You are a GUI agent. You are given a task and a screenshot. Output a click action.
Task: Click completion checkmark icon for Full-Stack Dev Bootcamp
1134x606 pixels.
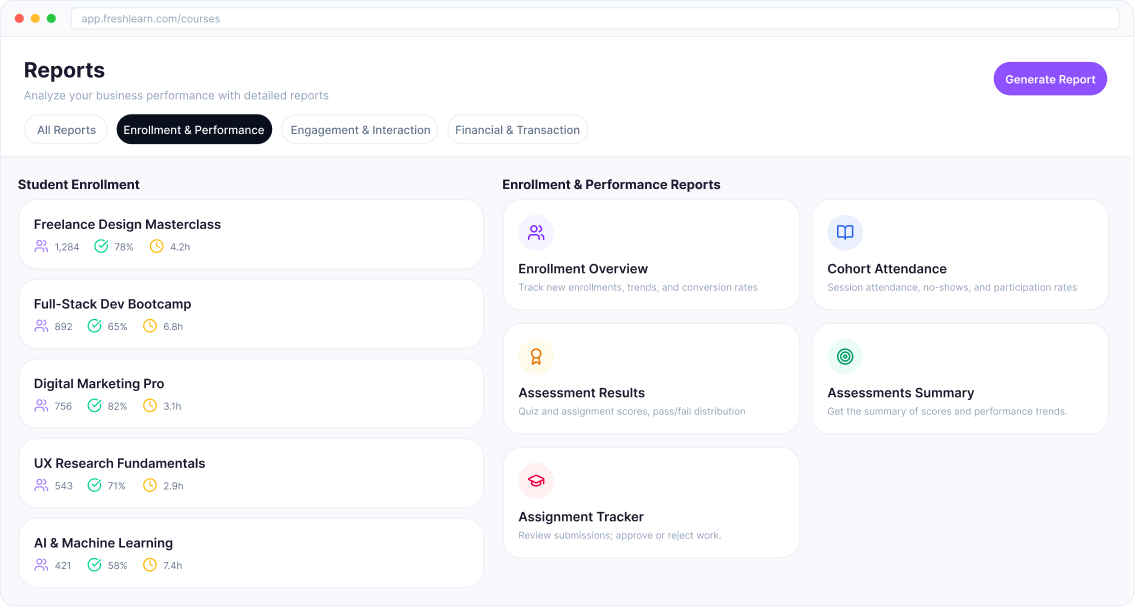coord(95,326)
